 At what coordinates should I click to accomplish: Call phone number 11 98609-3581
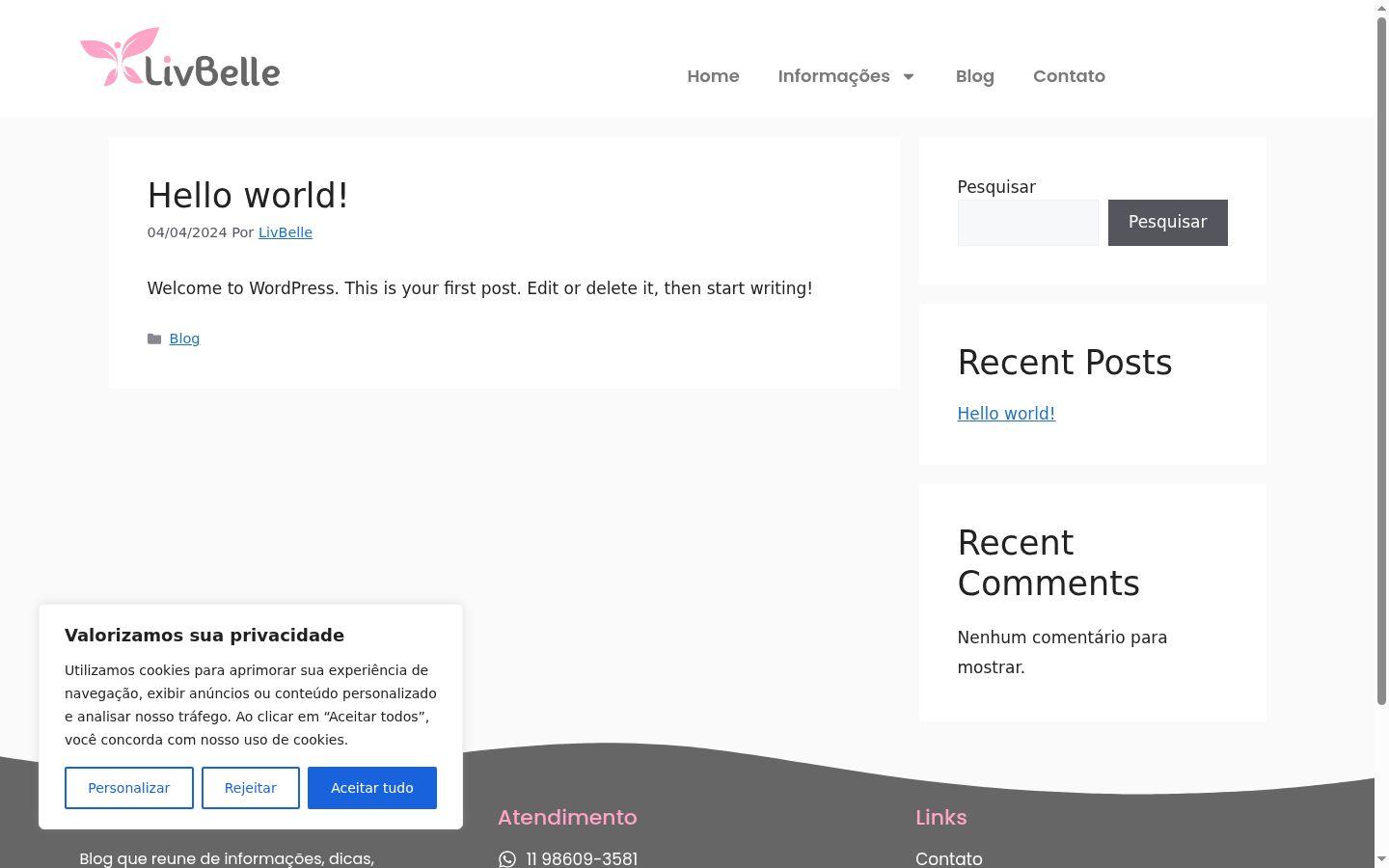point(582,859)
